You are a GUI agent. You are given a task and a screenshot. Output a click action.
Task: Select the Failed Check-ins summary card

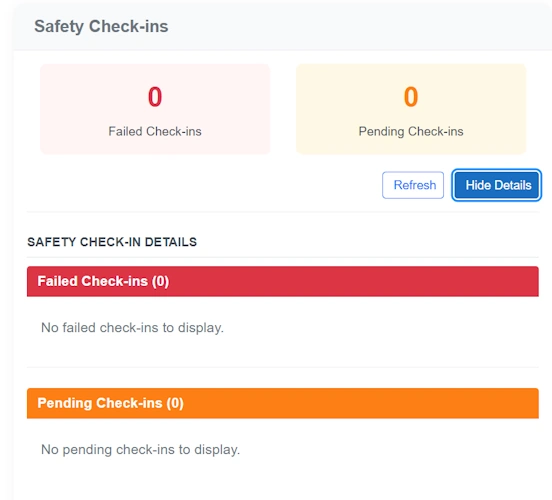click(x=155, y=109)
